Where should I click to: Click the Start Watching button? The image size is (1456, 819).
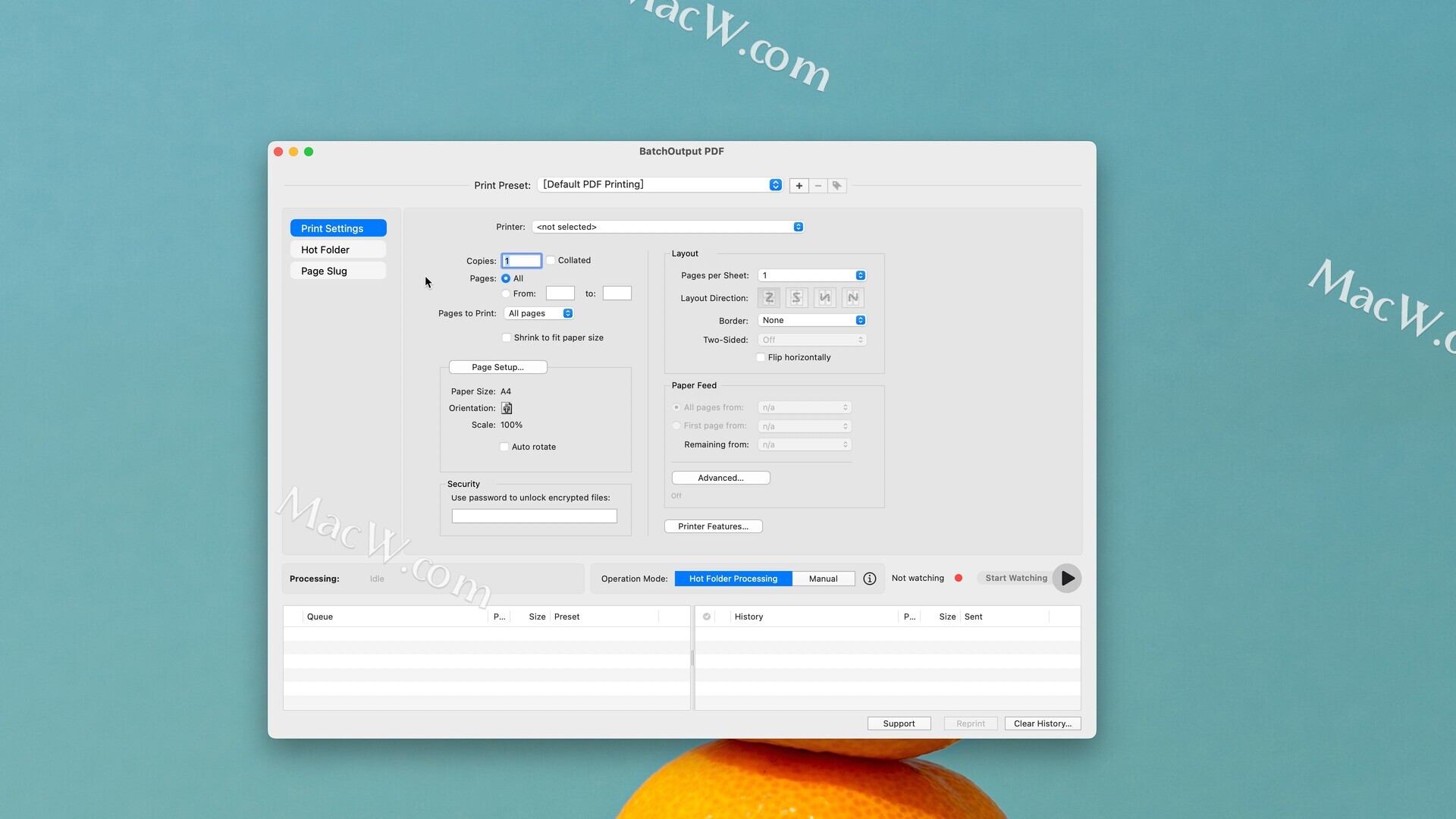click(x=1016, y=578)
